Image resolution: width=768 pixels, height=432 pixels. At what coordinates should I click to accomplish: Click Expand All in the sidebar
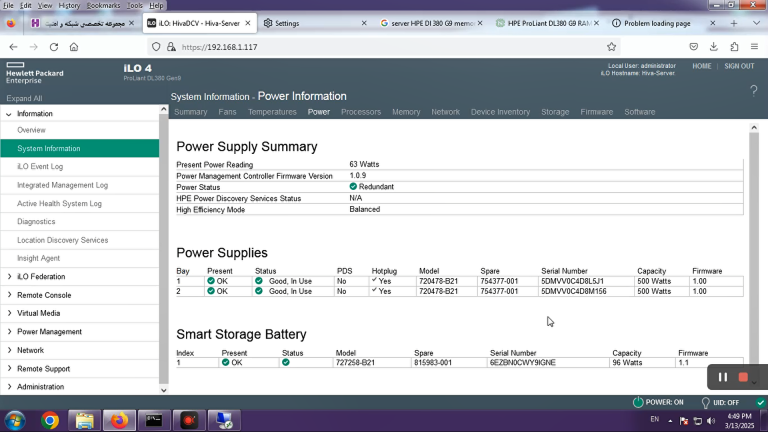tap(24, 98)
